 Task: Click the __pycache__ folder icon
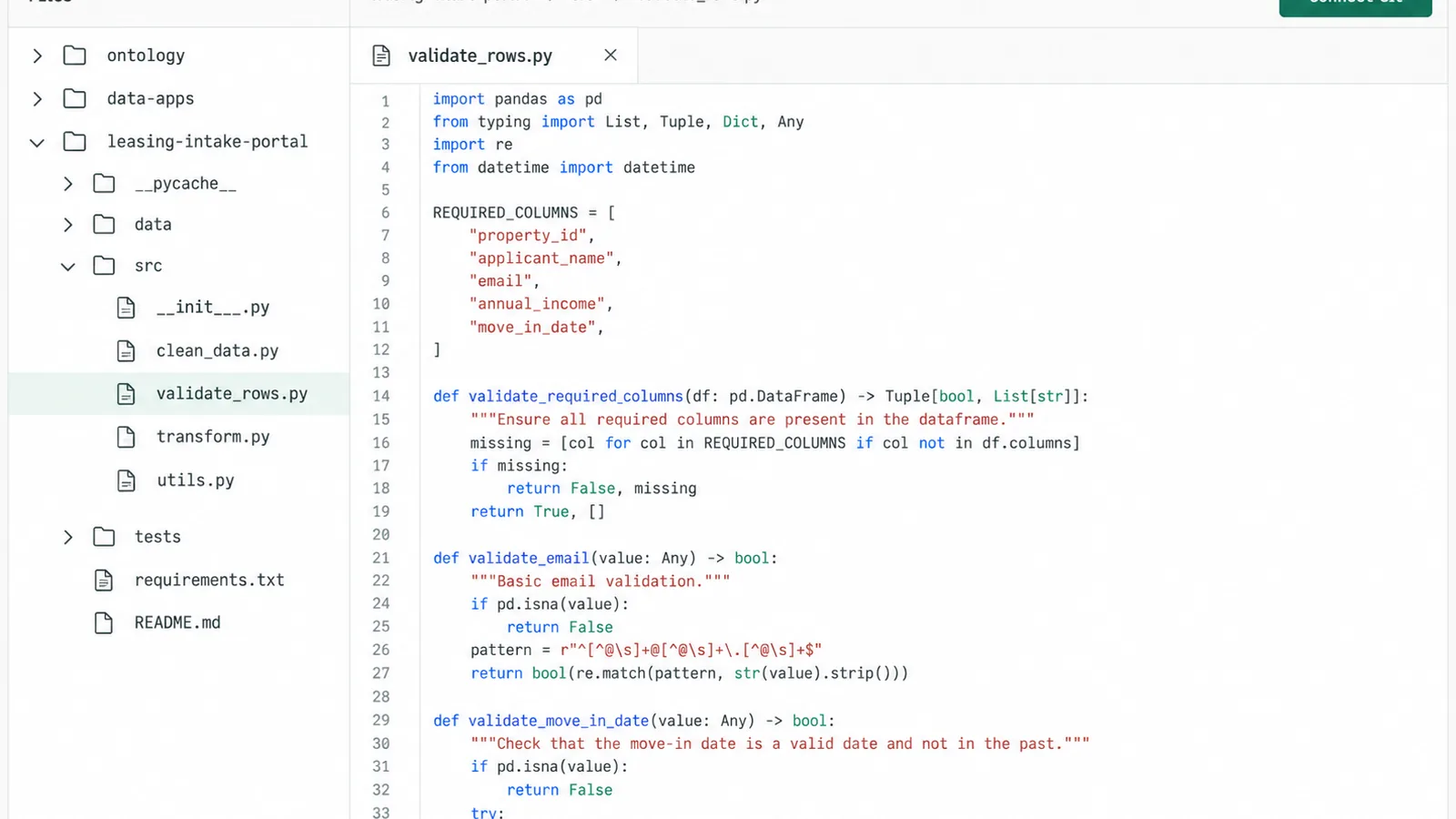pos(105,184)
